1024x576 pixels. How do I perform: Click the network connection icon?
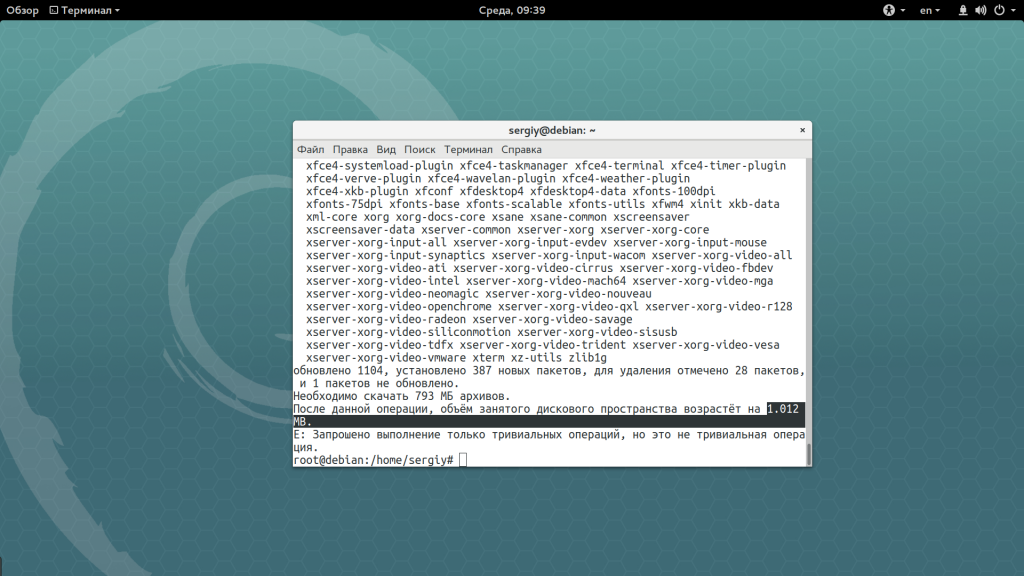963,10
